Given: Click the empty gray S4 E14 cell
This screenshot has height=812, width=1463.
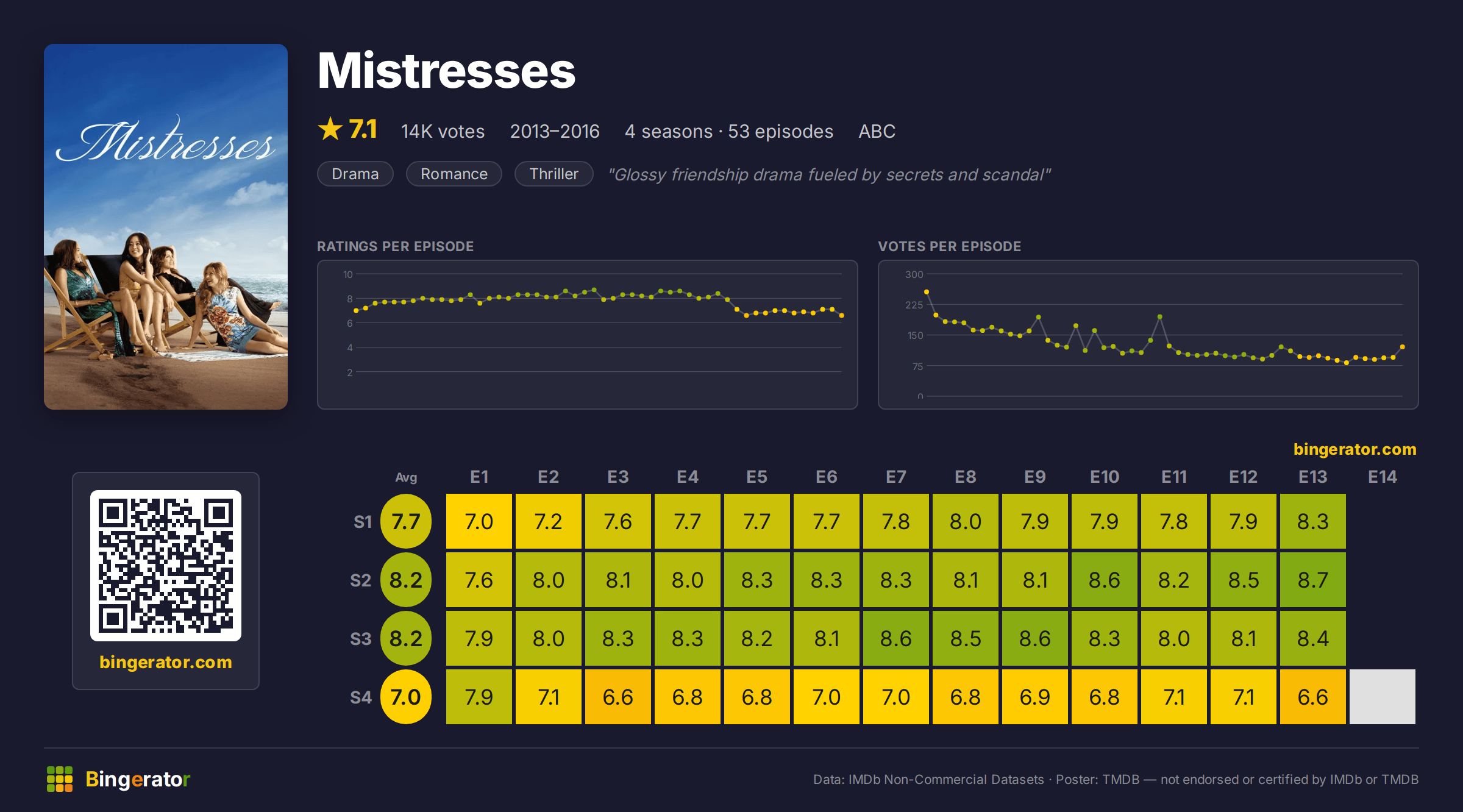Looking at the screenshot, I should tap(1383, 697).
